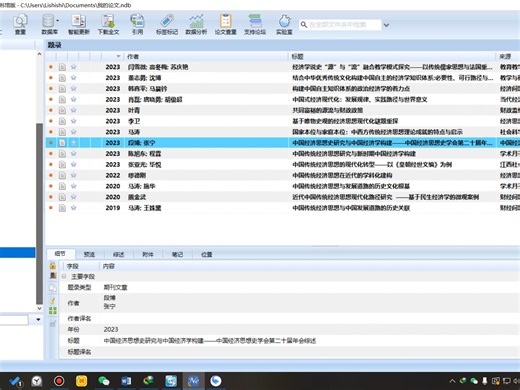Click the magnifier icon in search box
The height and width of the screenshot is (390, 520).
click(x=304, y=25)
